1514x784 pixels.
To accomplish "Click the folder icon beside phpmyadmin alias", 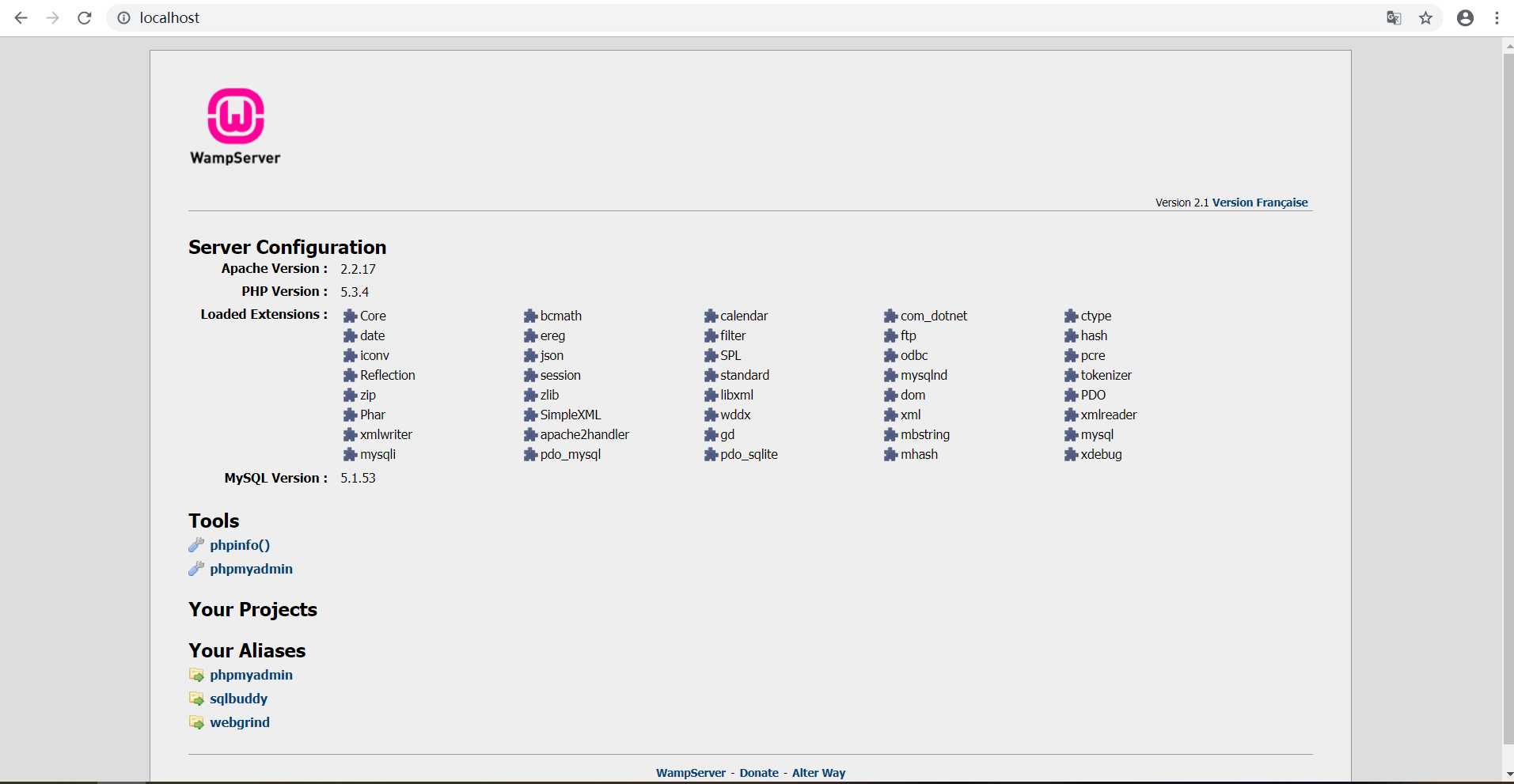I will [196, 675].
